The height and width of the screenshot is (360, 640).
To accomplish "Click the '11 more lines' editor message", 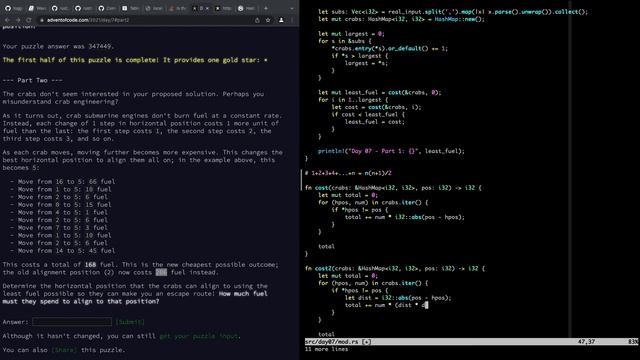I will click(x=326, y=349).
